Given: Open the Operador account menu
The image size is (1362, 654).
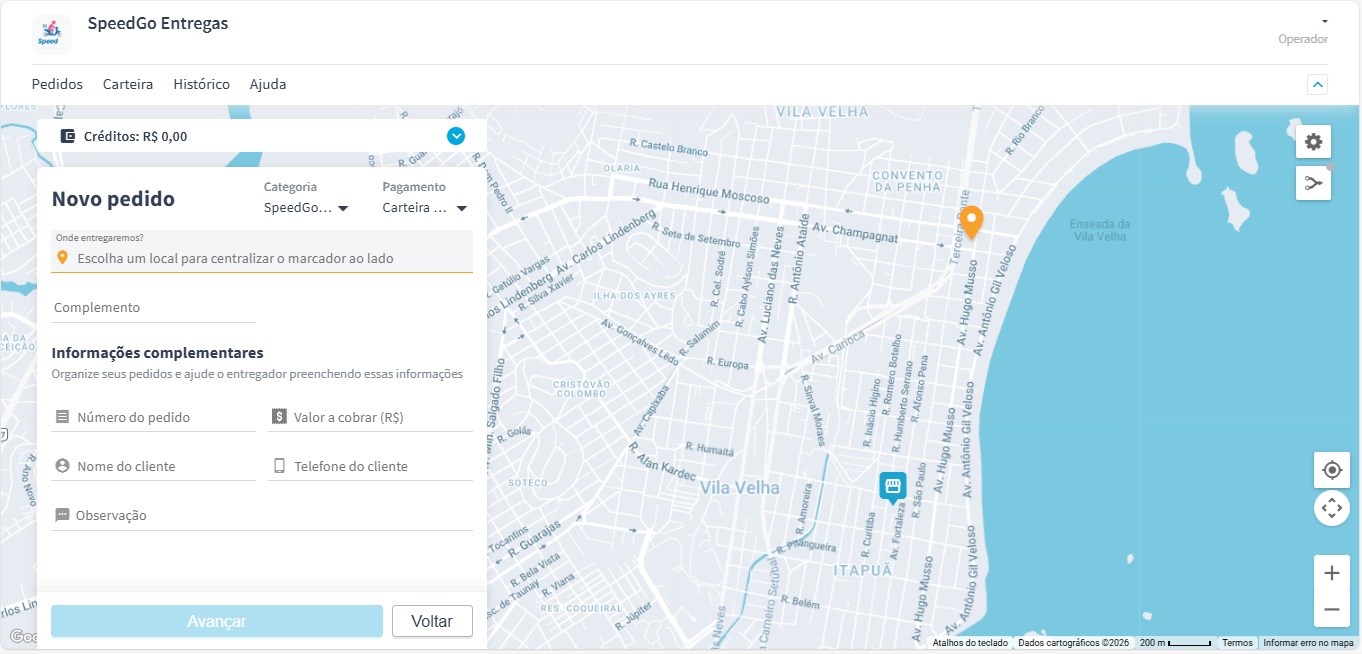Looking at the screenshot, I should point(1324,22).
